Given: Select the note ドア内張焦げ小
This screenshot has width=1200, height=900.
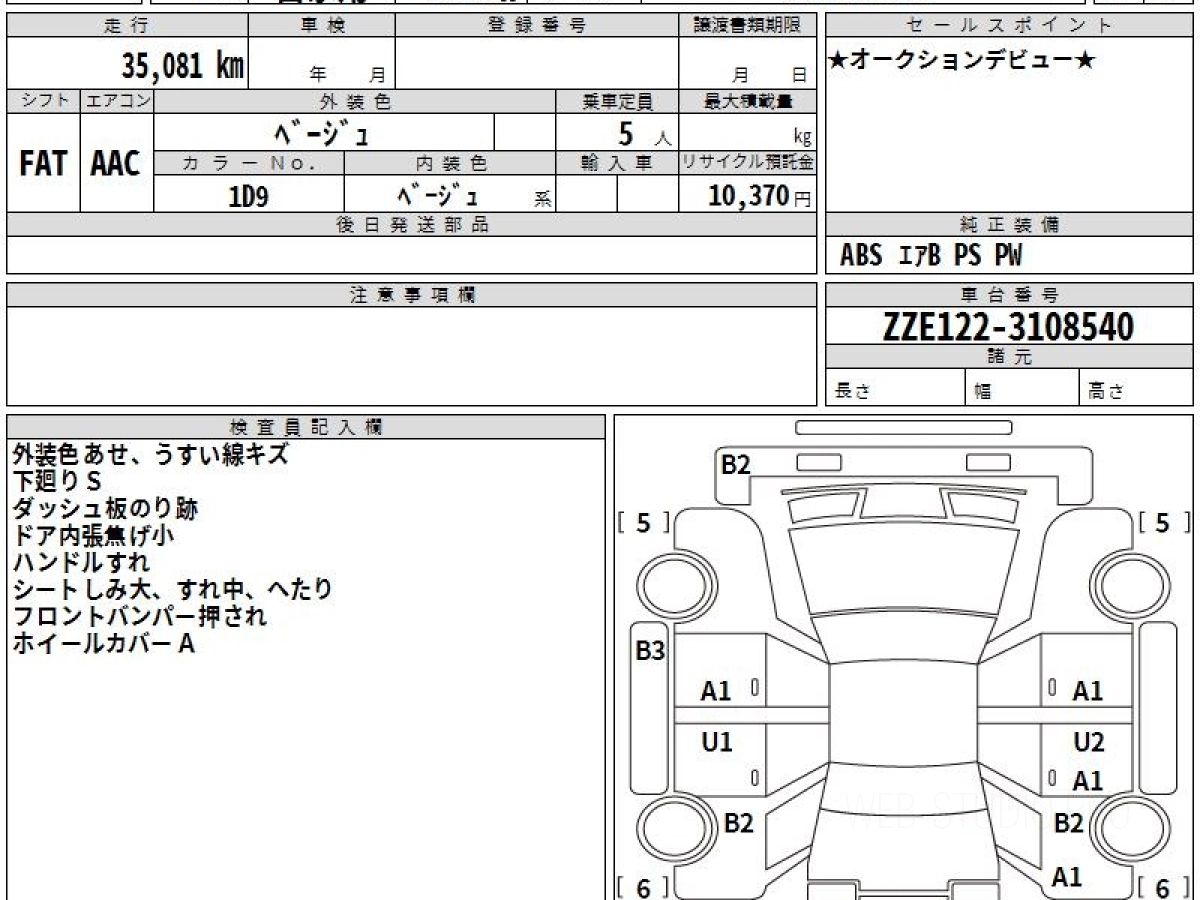Looking at the screenshot, I should pos(93,536).
